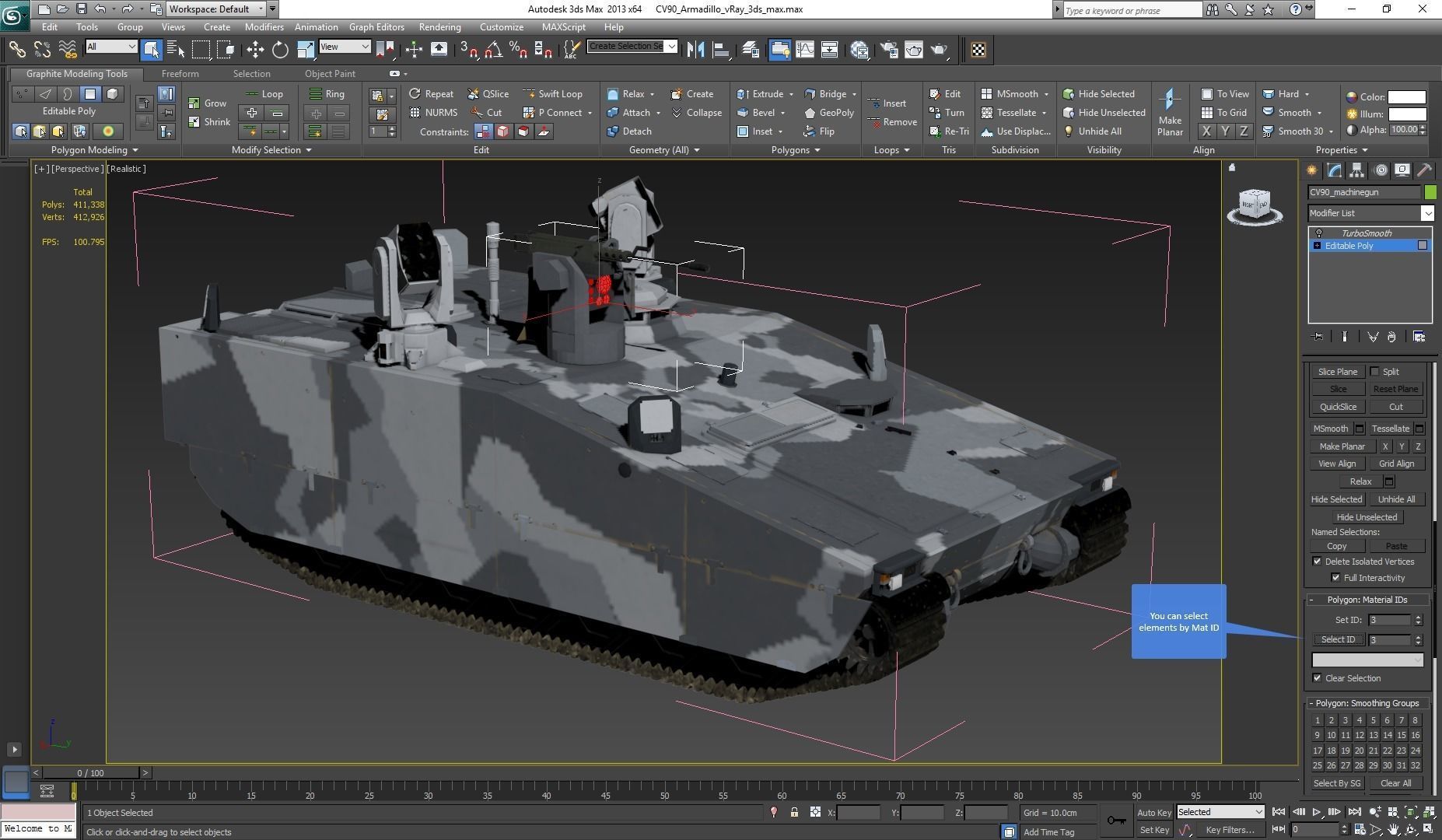Open the reference coordinate View dropdown
The height and width of the screenshot is (840, 1442).
click(344, 47)
